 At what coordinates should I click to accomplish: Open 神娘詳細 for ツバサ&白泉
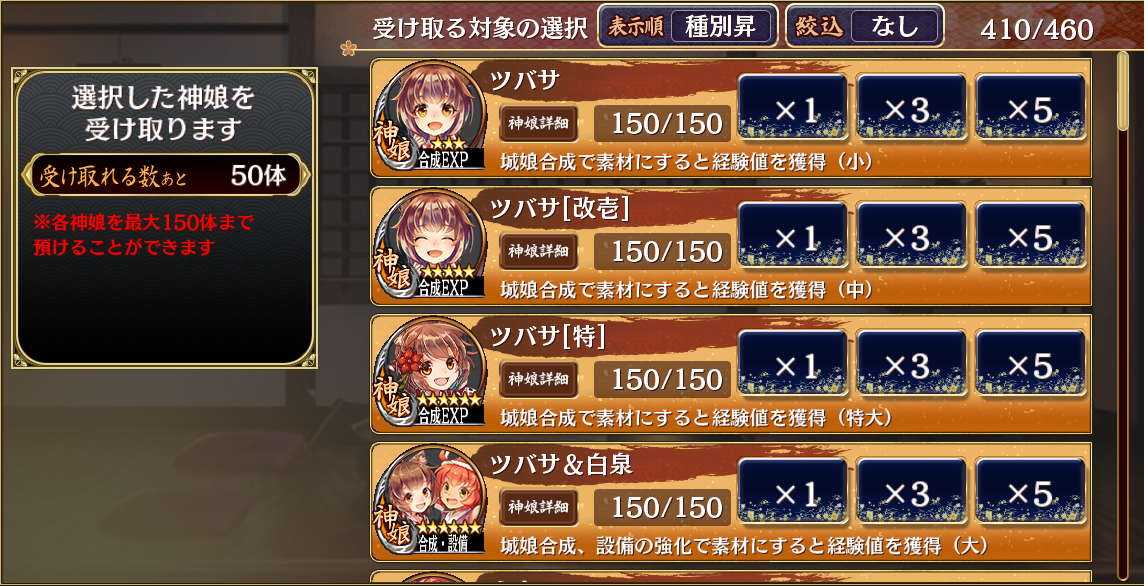(x=539, y=508)
